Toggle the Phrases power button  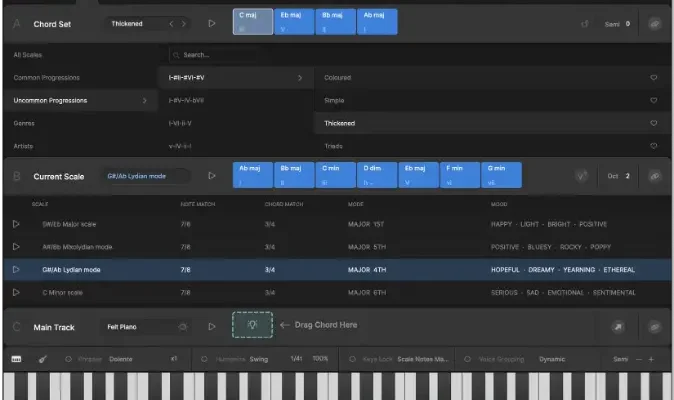tap(68, 359)
